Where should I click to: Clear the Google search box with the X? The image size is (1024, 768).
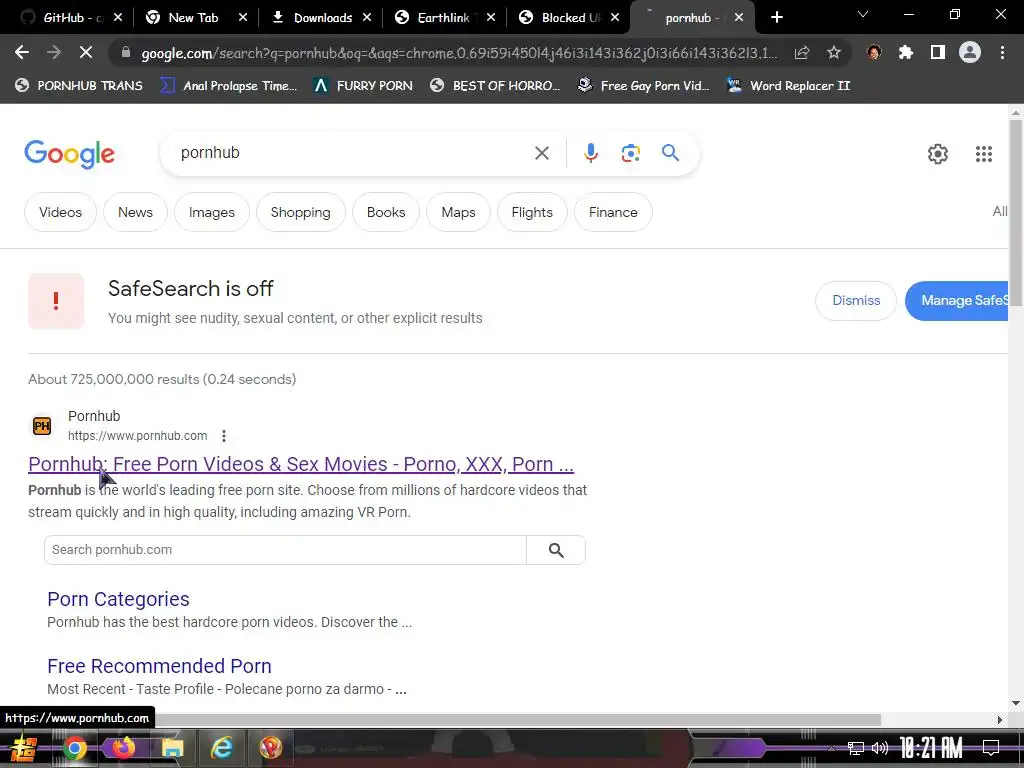click(x=541, y=153)
